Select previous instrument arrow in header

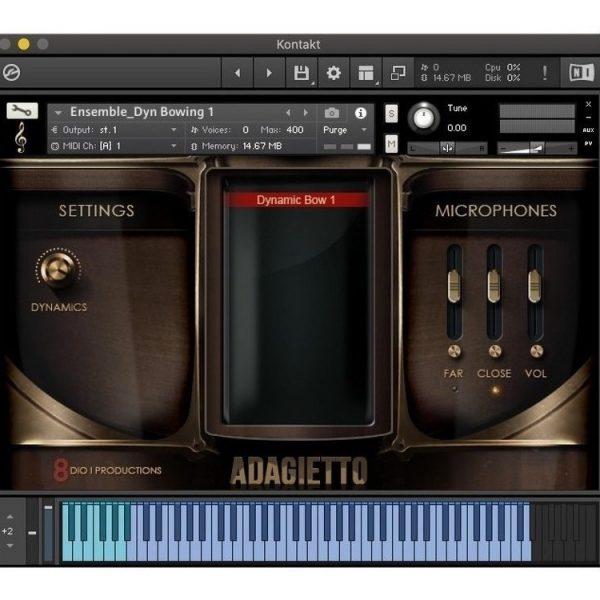[288, 112]
